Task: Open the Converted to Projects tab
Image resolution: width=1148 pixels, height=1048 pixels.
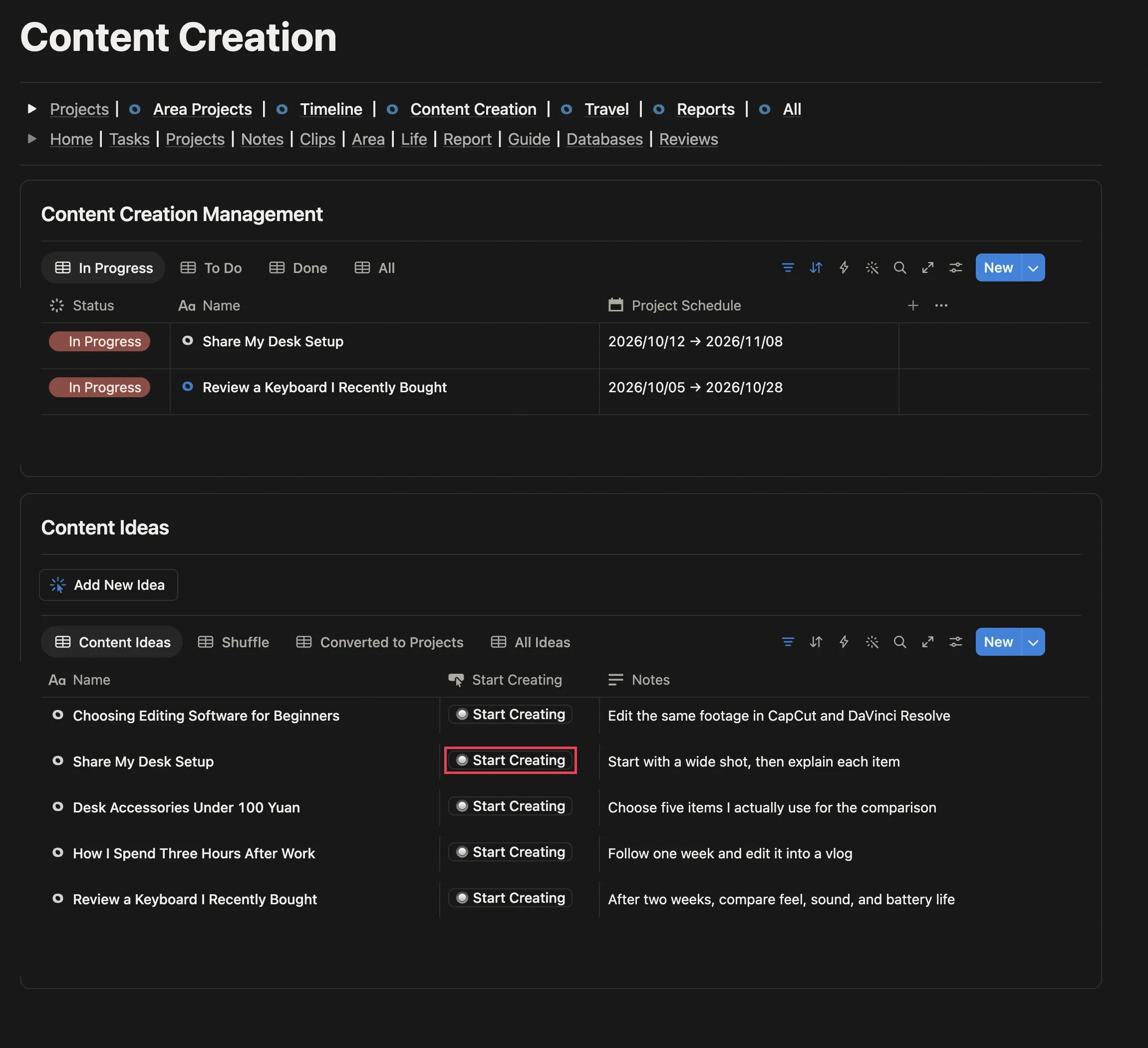Action: [379, 642]
